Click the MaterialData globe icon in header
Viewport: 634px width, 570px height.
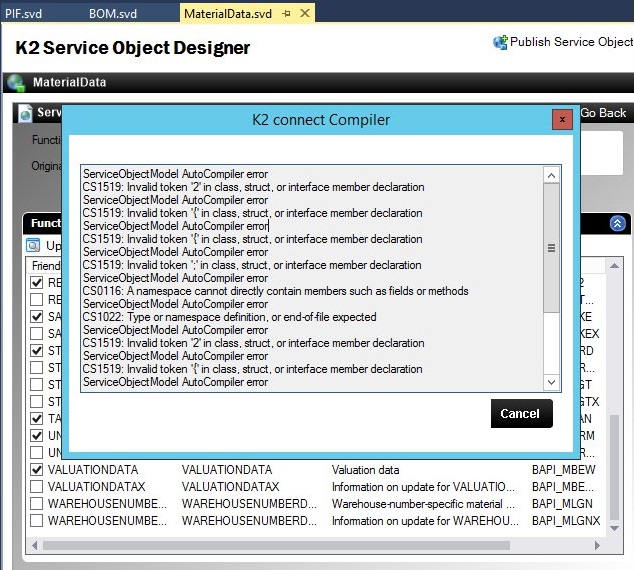[x=16, y=82]
